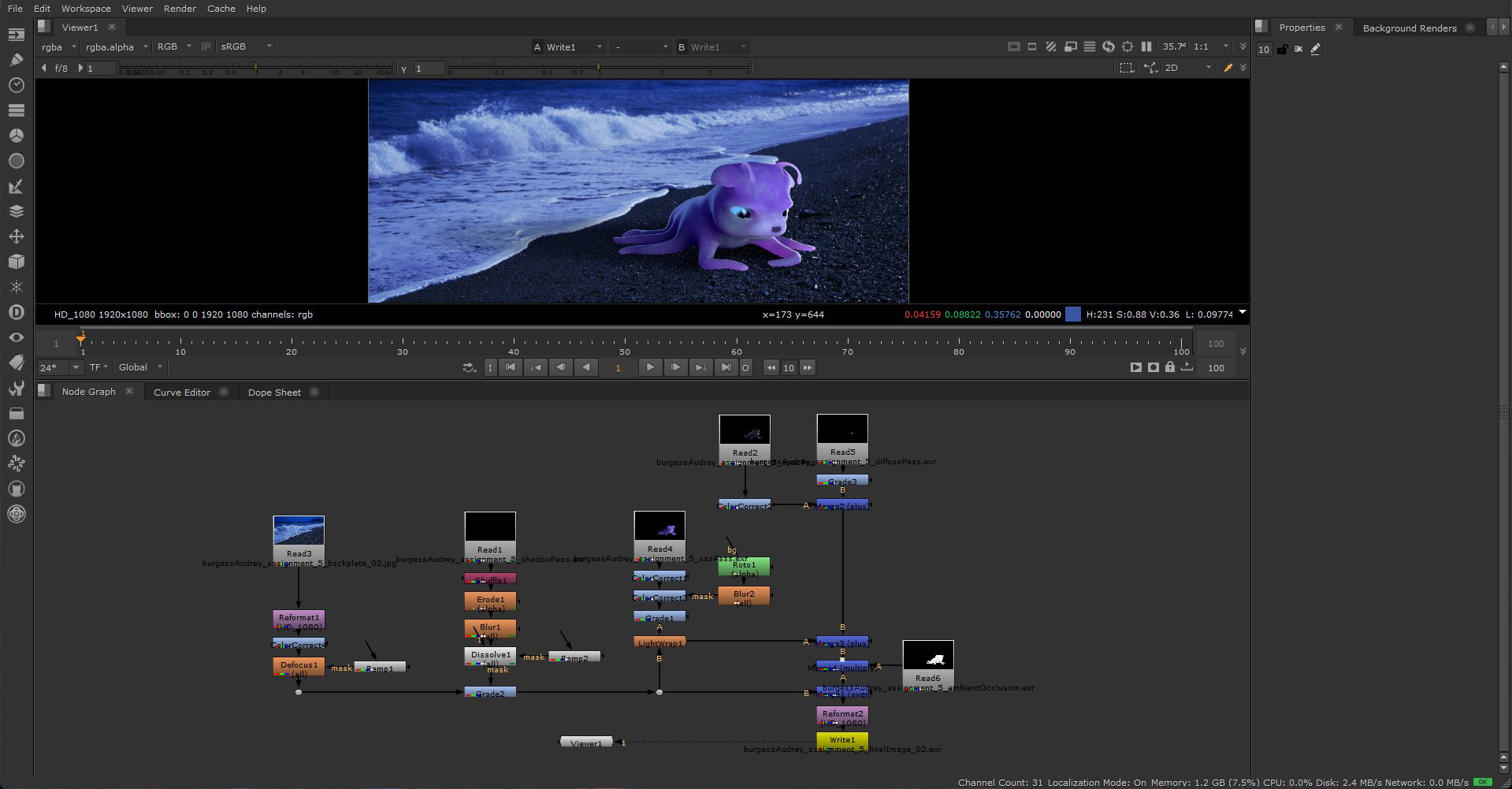Toggle the IP input process button
1512x789 pixels.
click(206, 47)
